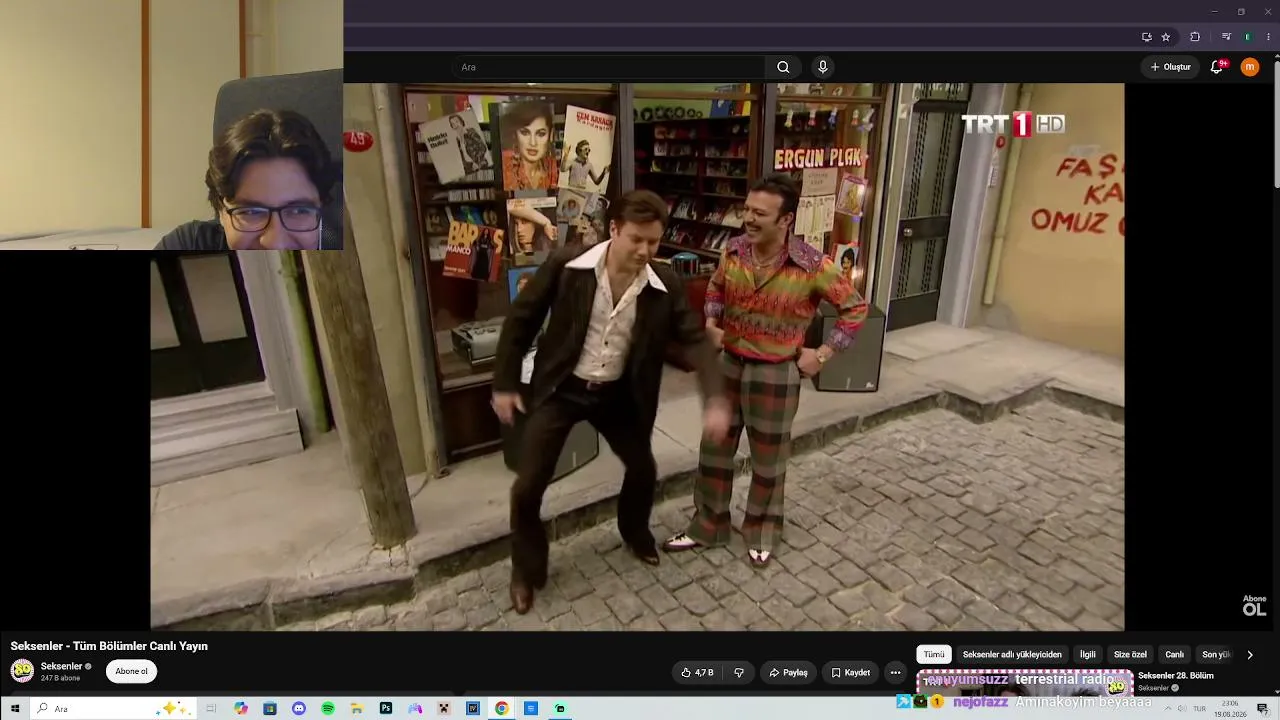Open YouTube notifications bell
This screenshot has width=1280, height=720.
(x=1217, y=67)
